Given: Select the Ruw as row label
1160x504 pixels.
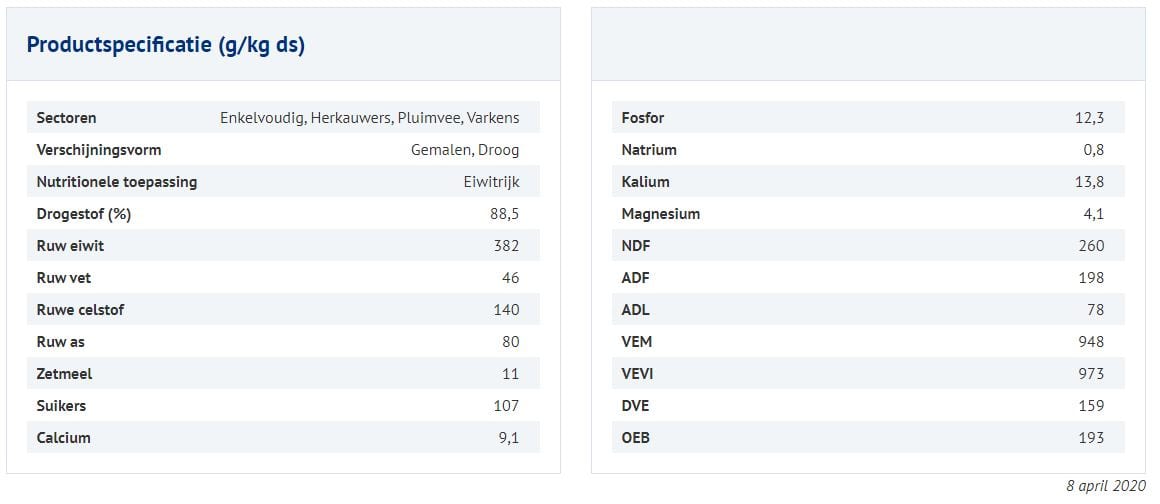Looking at the screenshot, I should (61, 342).
